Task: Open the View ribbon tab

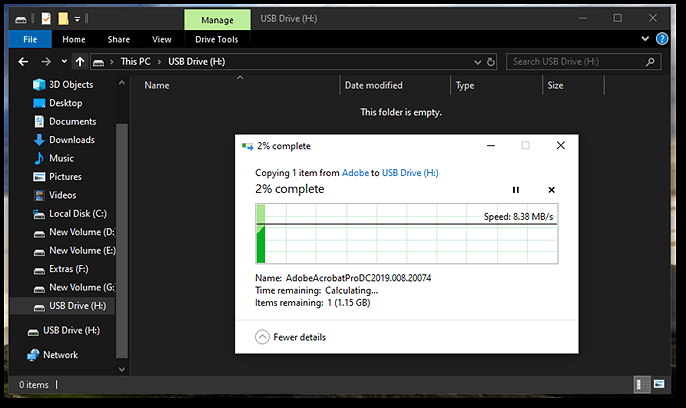Action: point(161,40)
